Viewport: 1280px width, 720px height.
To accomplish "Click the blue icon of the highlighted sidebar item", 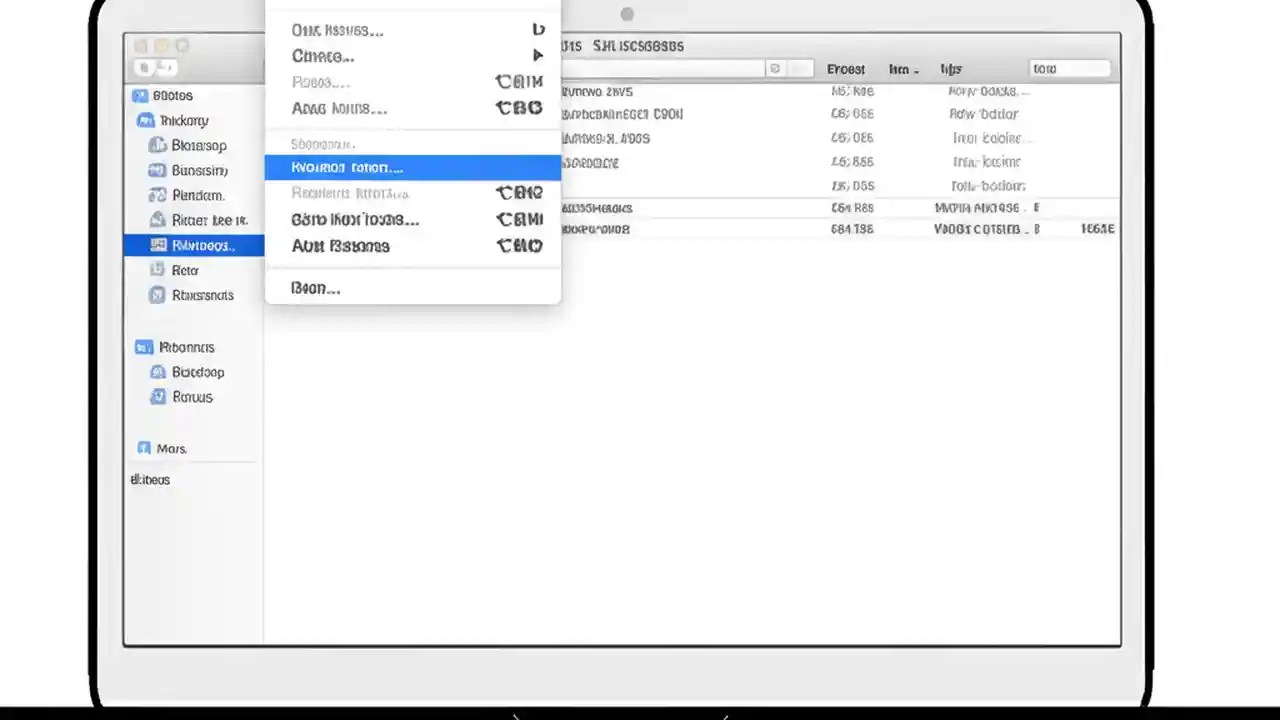I will pos(158,245).
